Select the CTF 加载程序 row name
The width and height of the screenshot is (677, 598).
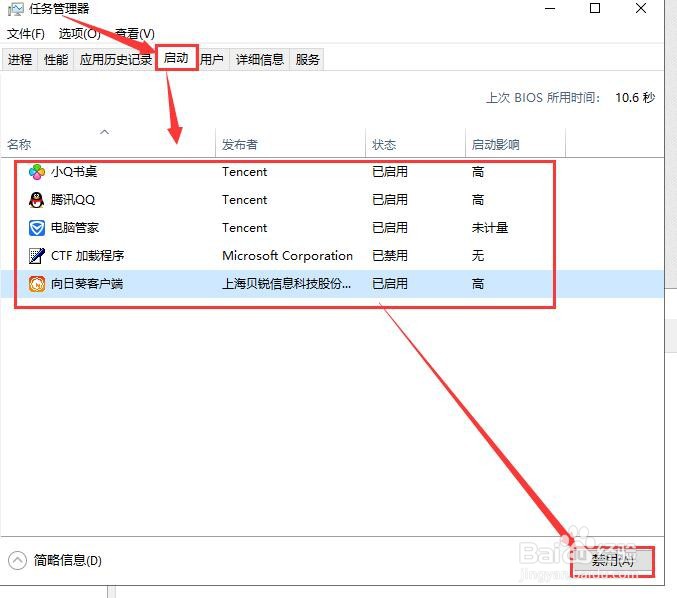(x=88, y=256)
